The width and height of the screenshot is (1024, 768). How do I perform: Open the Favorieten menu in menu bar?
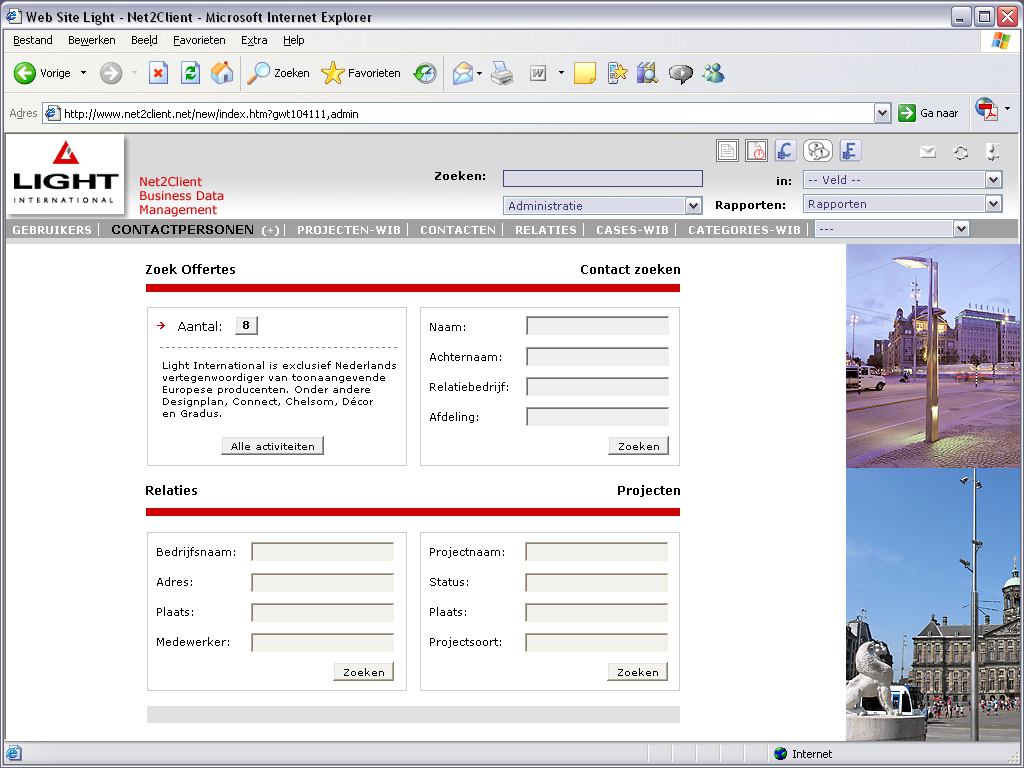(x=199, y=40)
